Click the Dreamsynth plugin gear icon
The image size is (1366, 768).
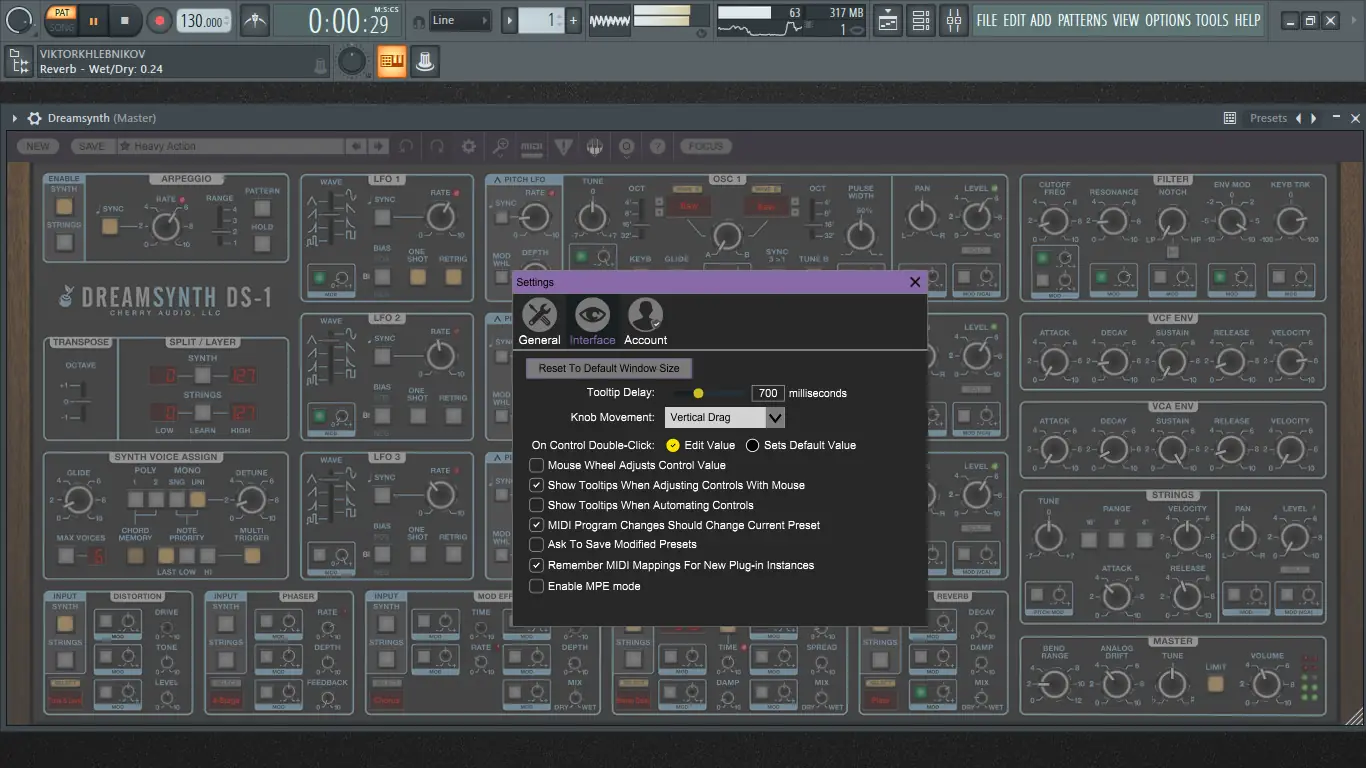click(x=34, y=118)
